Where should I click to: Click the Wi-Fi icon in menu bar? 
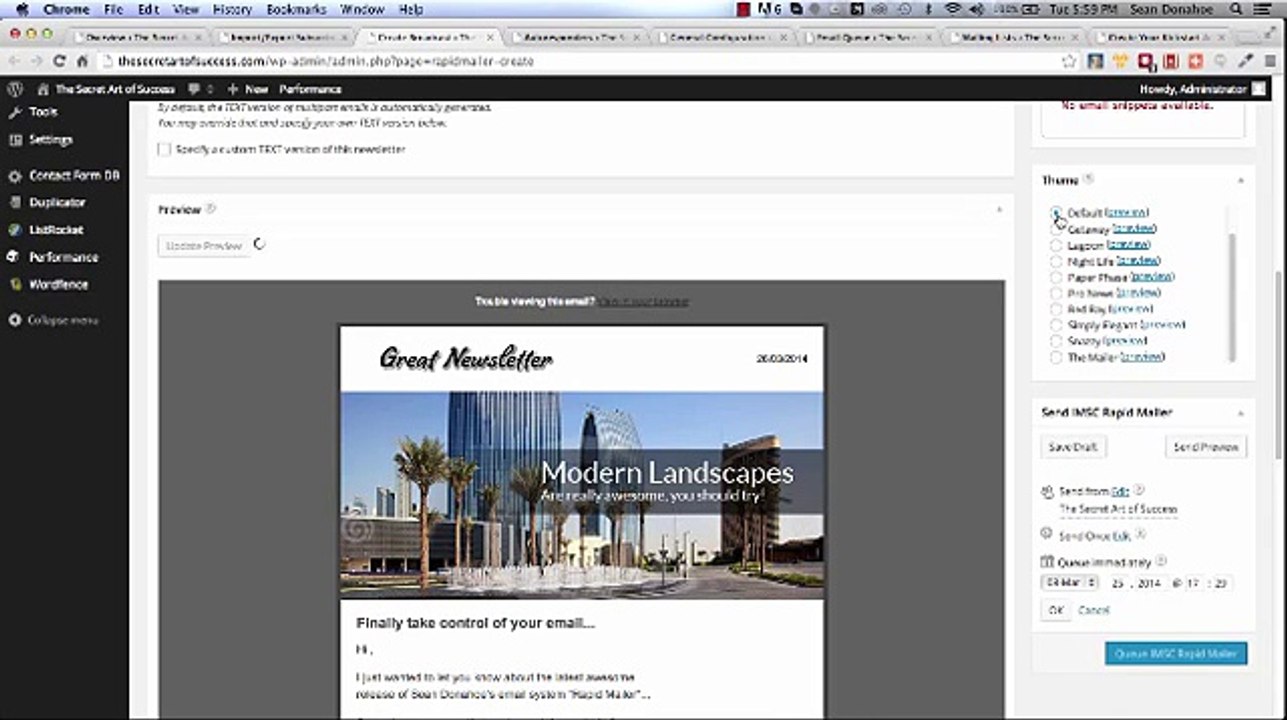click(952, 9)
